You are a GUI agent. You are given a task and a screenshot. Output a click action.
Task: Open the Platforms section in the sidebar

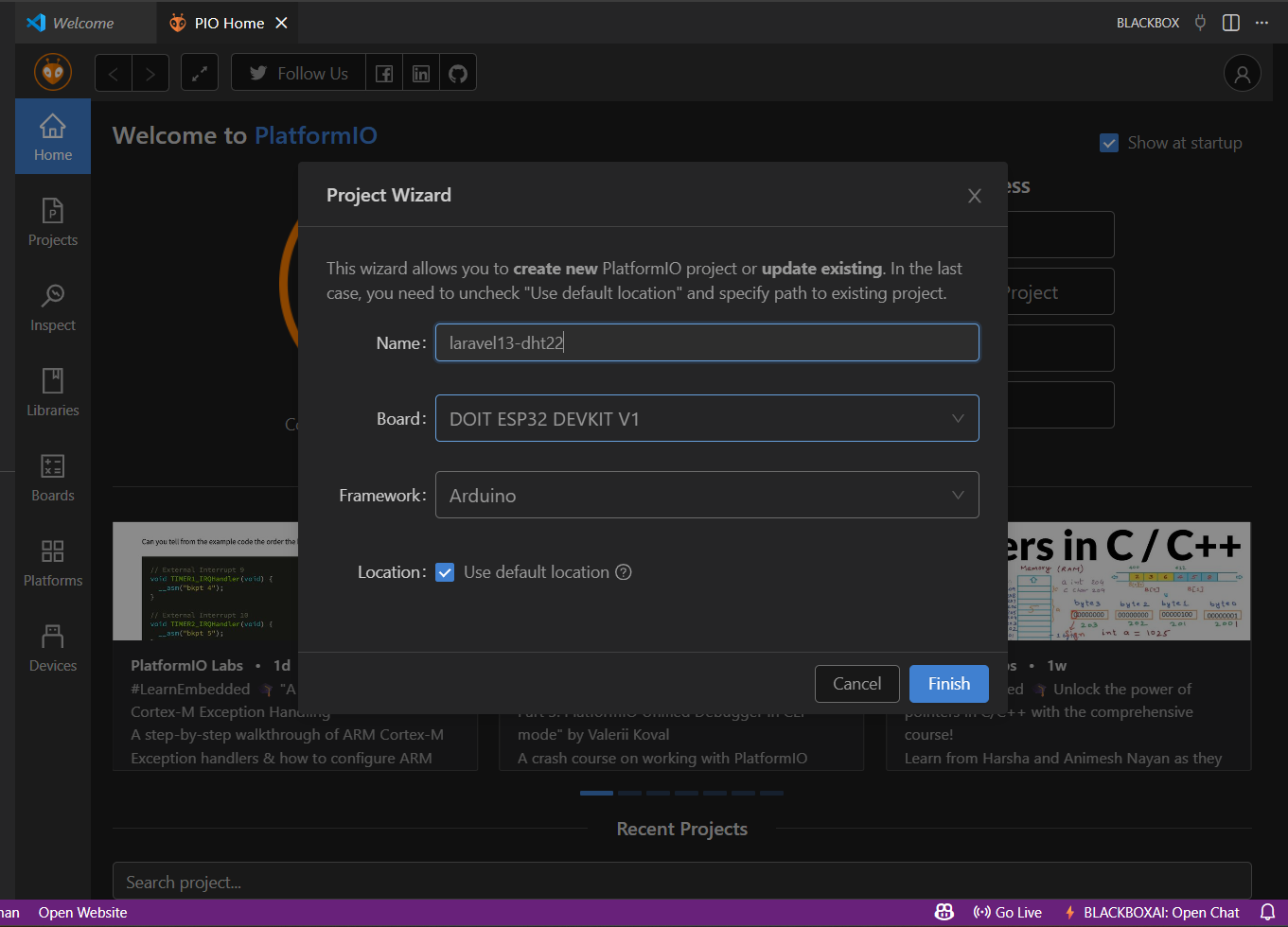click(53, 562)
